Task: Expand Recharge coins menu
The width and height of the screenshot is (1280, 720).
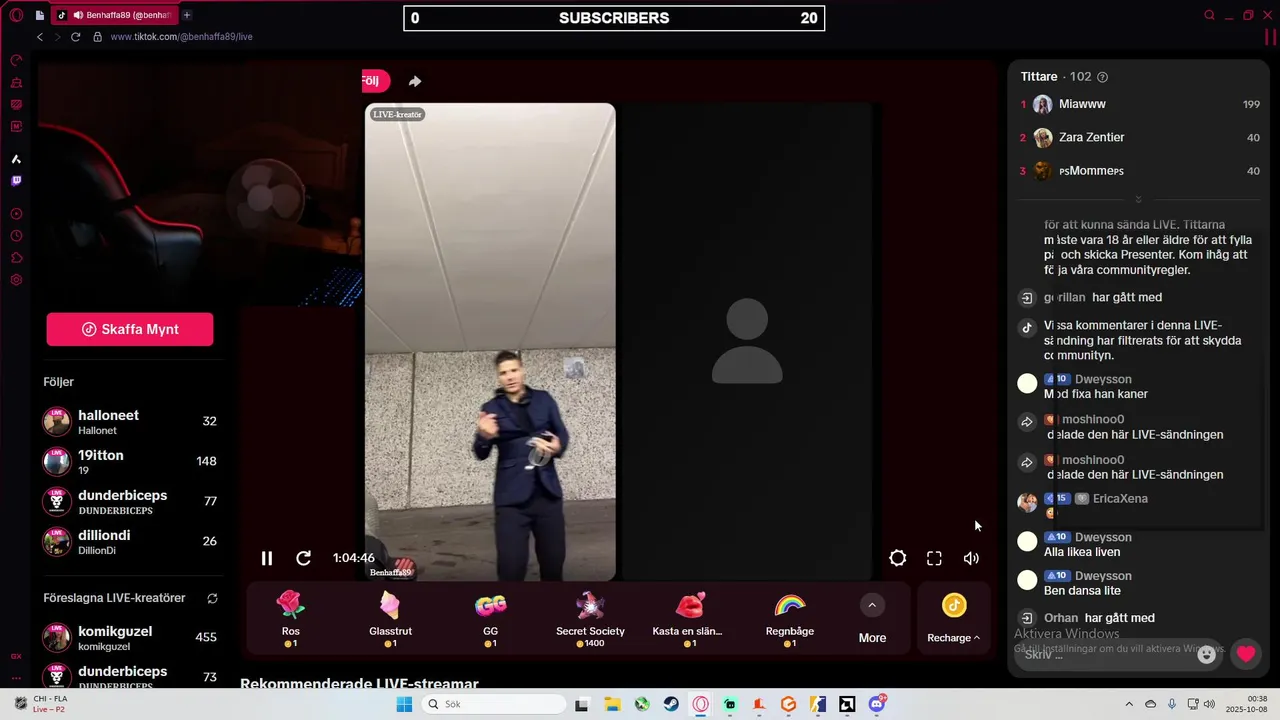Action: [x=954, y=618]
